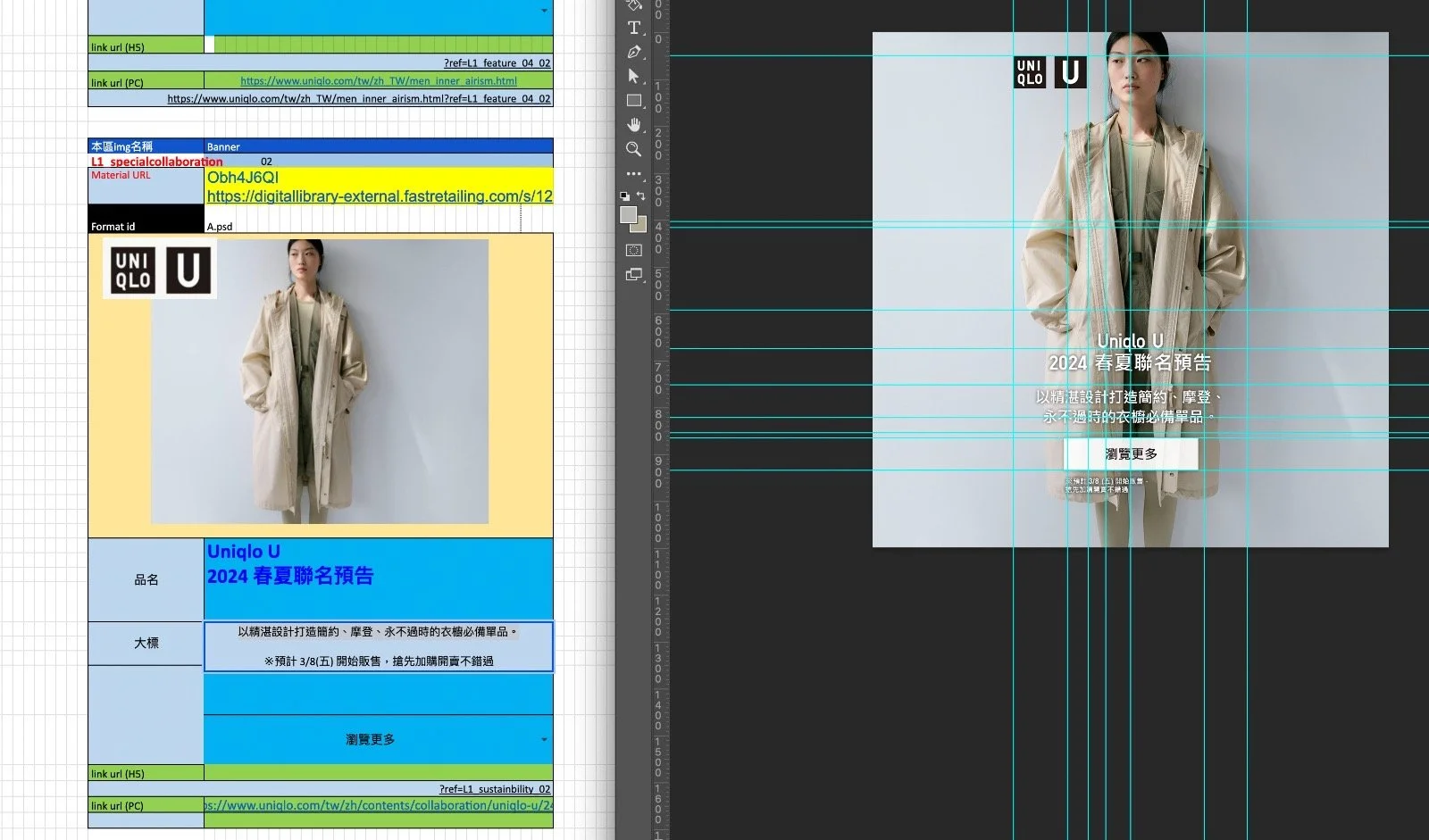The height and width of the screenshot is (840, 1429).
Task: Open the digitallibrary-external.fastretailing.com link
Action: [x=380, y=196]
